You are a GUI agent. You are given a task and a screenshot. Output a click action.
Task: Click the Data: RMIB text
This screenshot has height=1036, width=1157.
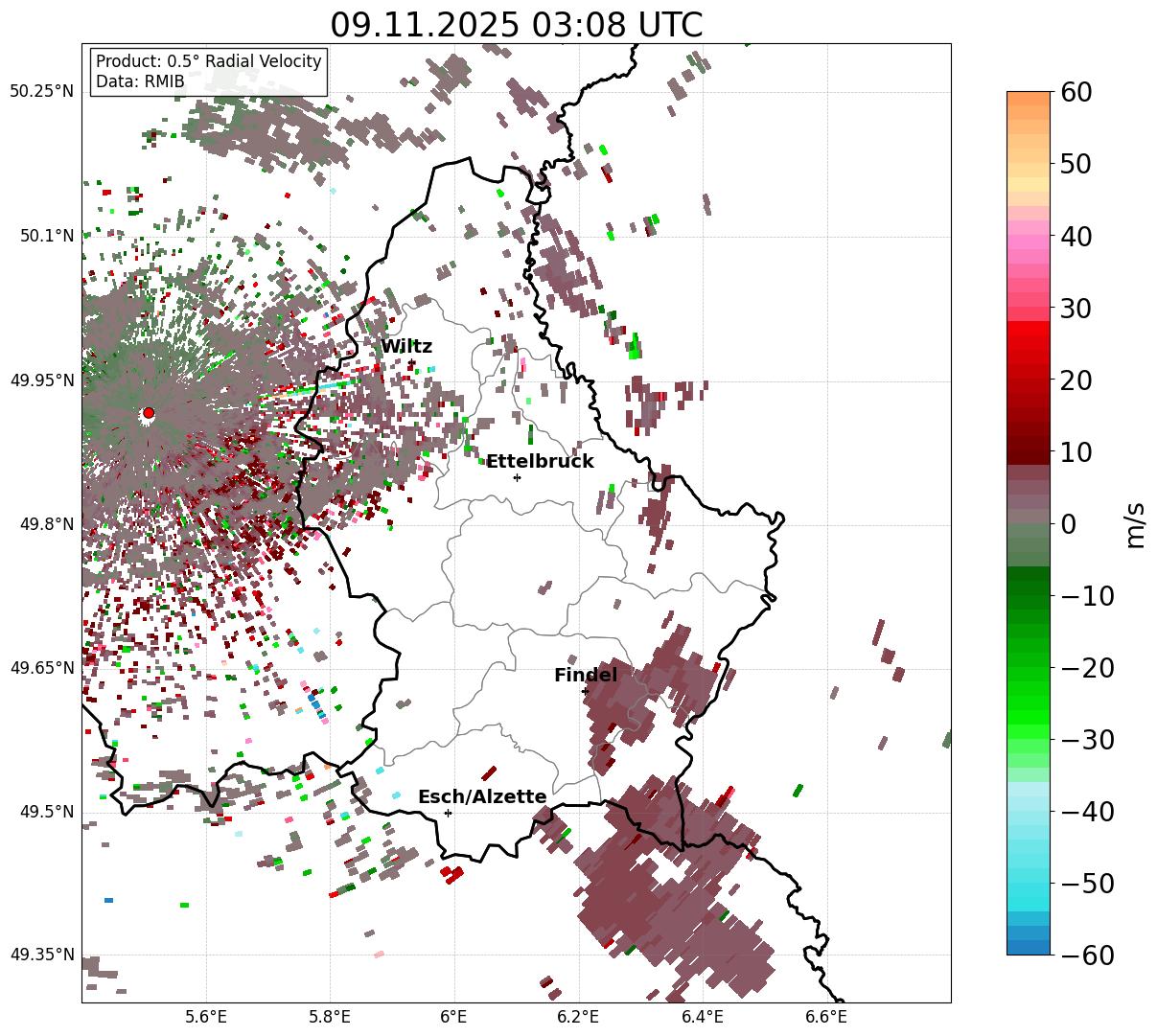point(140,82)
